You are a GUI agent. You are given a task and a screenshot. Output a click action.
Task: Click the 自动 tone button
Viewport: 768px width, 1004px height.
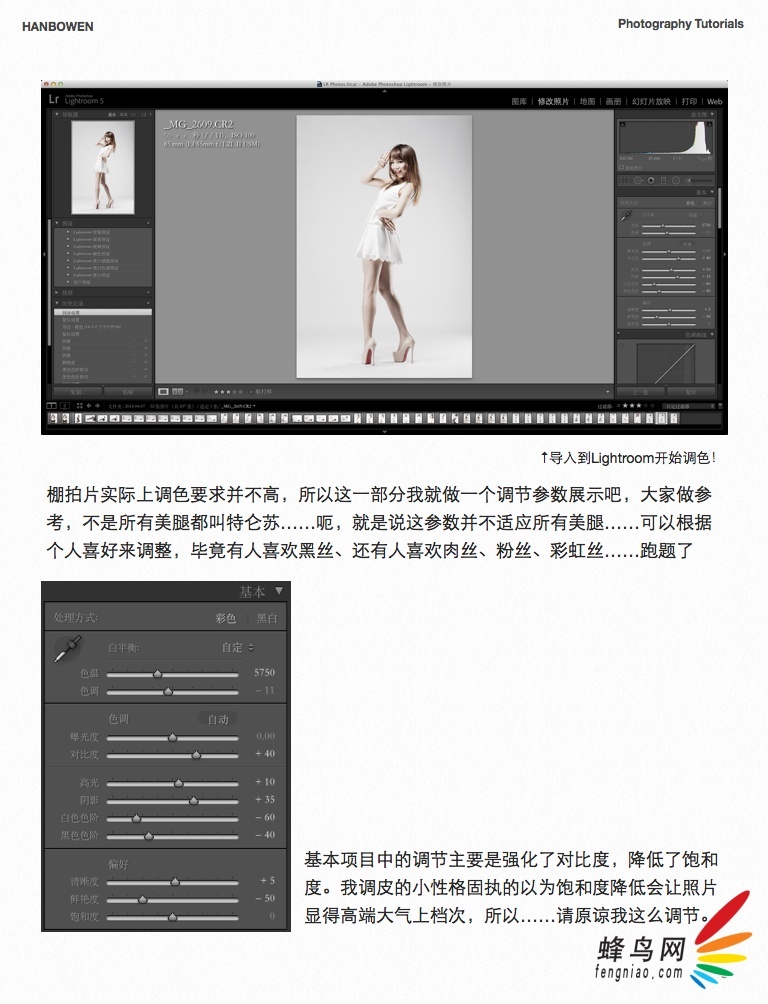218,719
